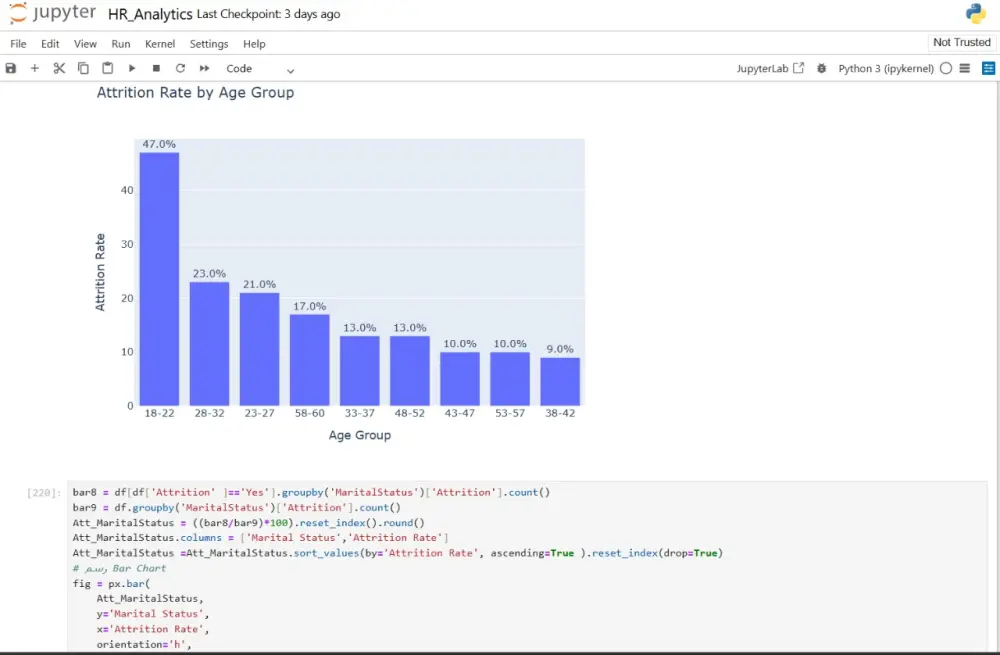Restart the kernel
Screen dimensions: 1000x655
tap(179, 68)
